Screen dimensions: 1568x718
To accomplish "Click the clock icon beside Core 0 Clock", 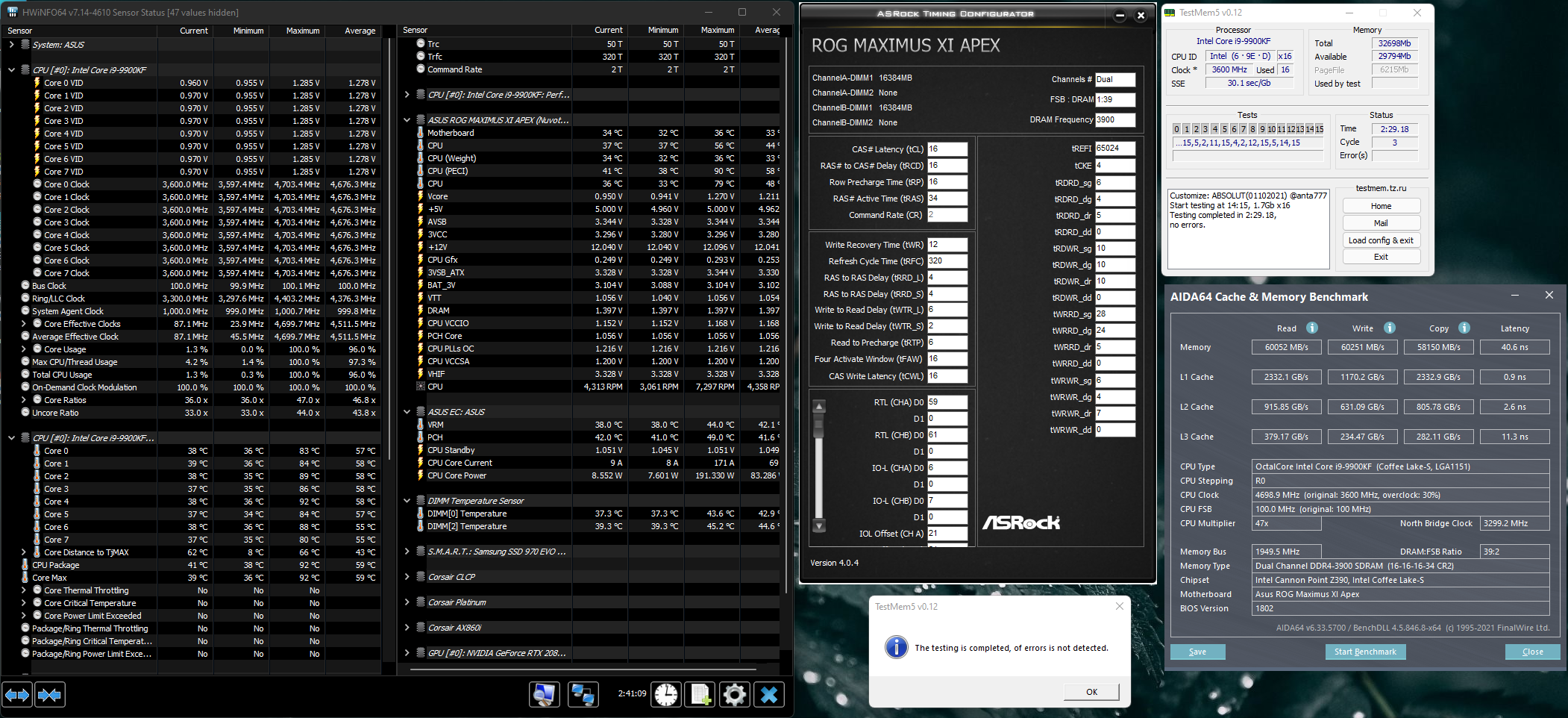I will click(x=37, y=184).
